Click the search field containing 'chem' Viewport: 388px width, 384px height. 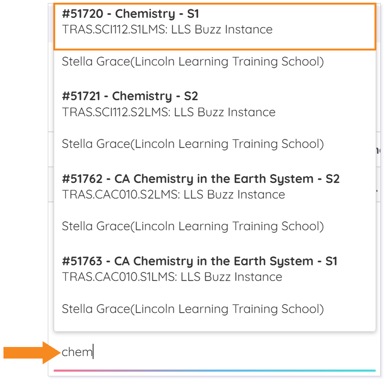pos(215,352)
